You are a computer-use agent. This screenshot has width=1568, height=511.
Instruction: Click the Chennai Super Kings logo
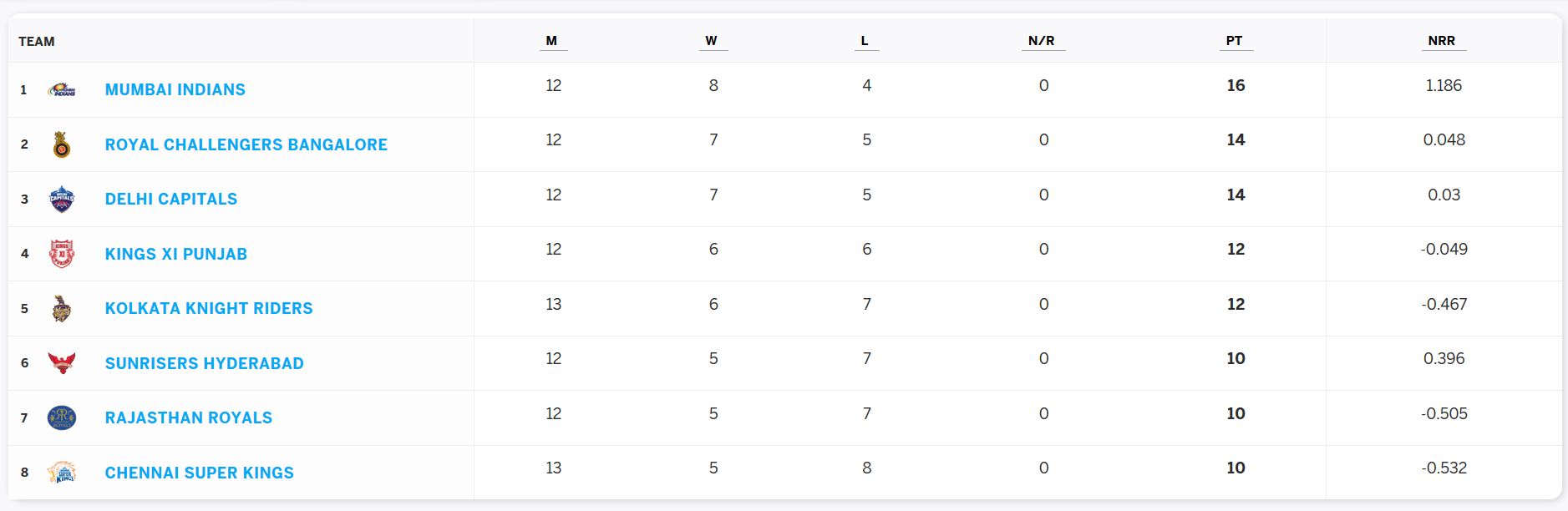tap(62, 473)
